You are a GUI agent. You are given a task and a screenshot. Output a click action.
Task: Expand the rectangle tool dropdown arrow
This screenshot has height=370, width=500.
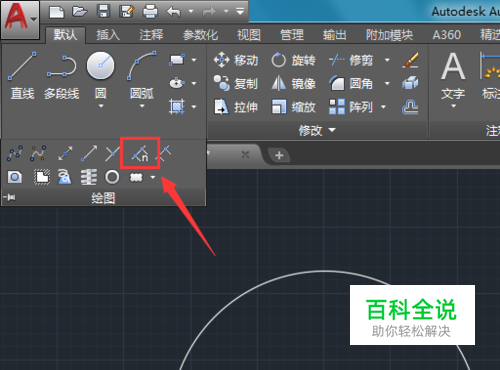click(194, 60)
